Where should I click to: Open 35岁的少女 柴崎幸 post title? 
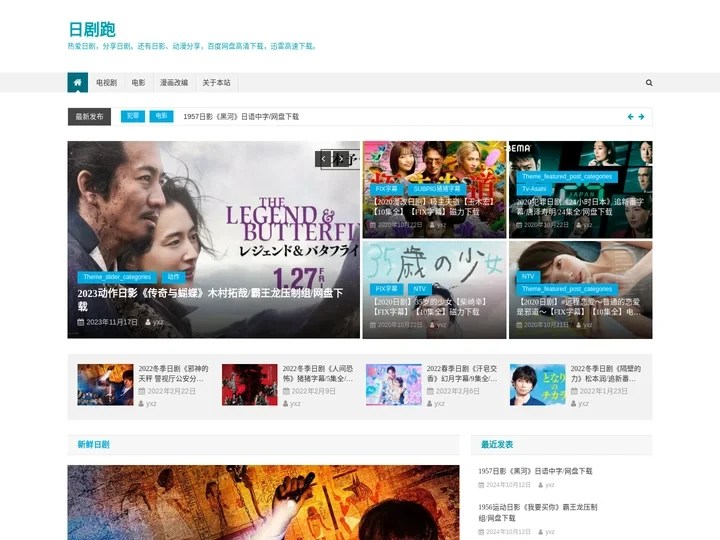429,307
